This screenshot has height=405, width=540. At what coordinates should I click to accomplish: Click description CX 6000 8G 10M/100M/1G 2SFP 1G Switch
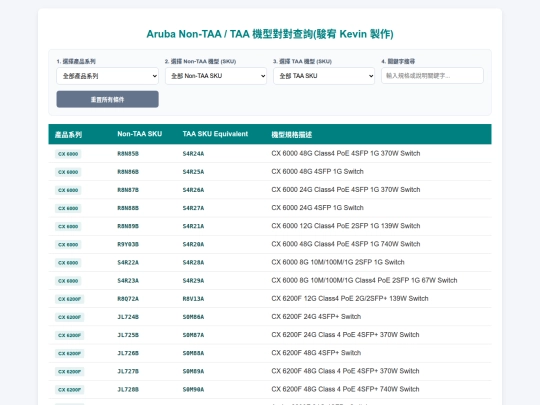tap(338, 262)
